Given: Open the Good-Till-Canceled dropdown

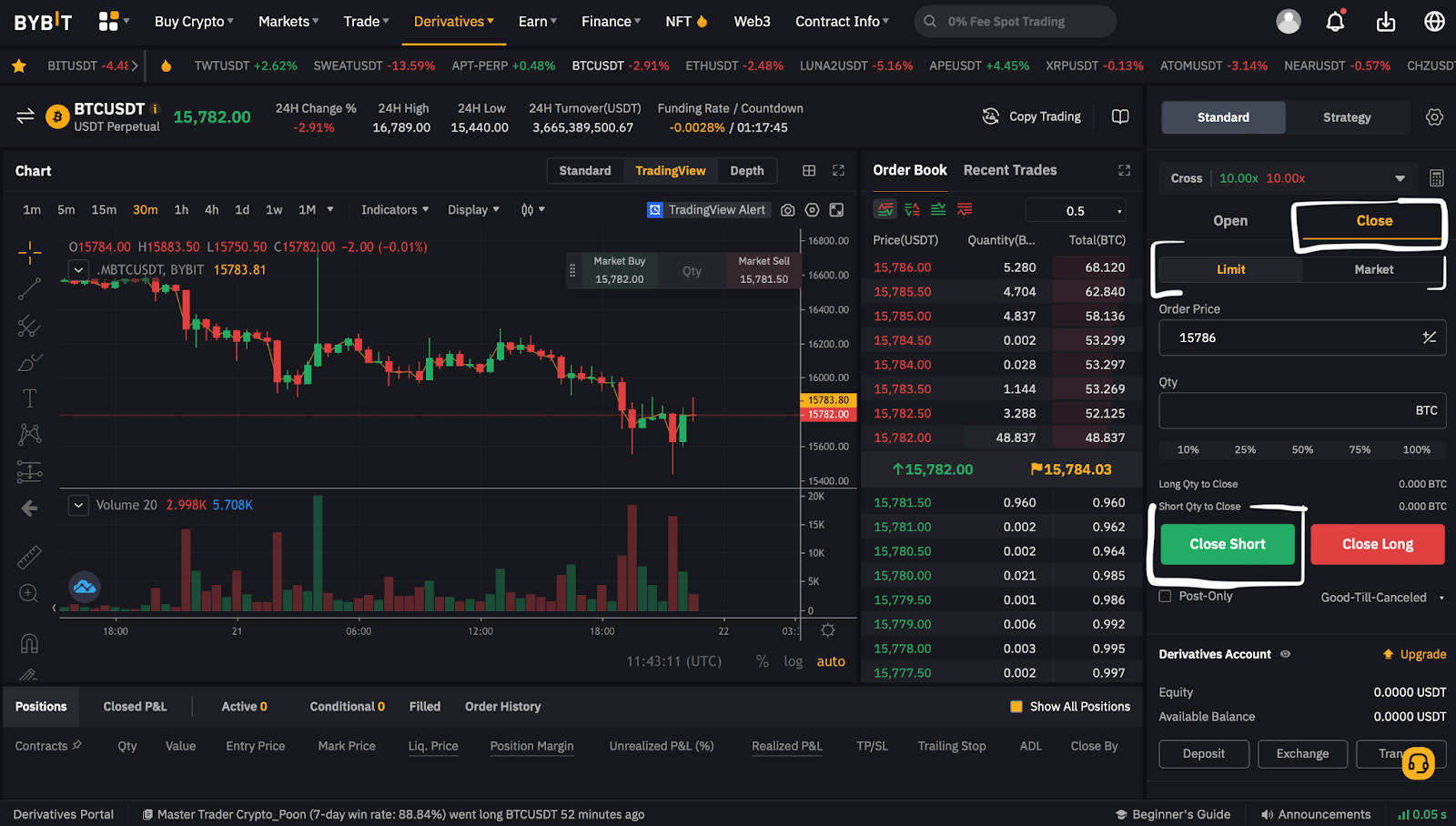Looking at the screenshot, I should point(1382,598).
